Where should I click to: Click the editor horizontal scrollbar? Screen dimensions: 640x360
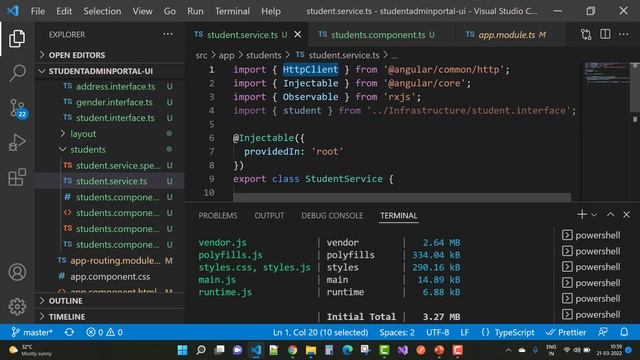coord(402,197)
